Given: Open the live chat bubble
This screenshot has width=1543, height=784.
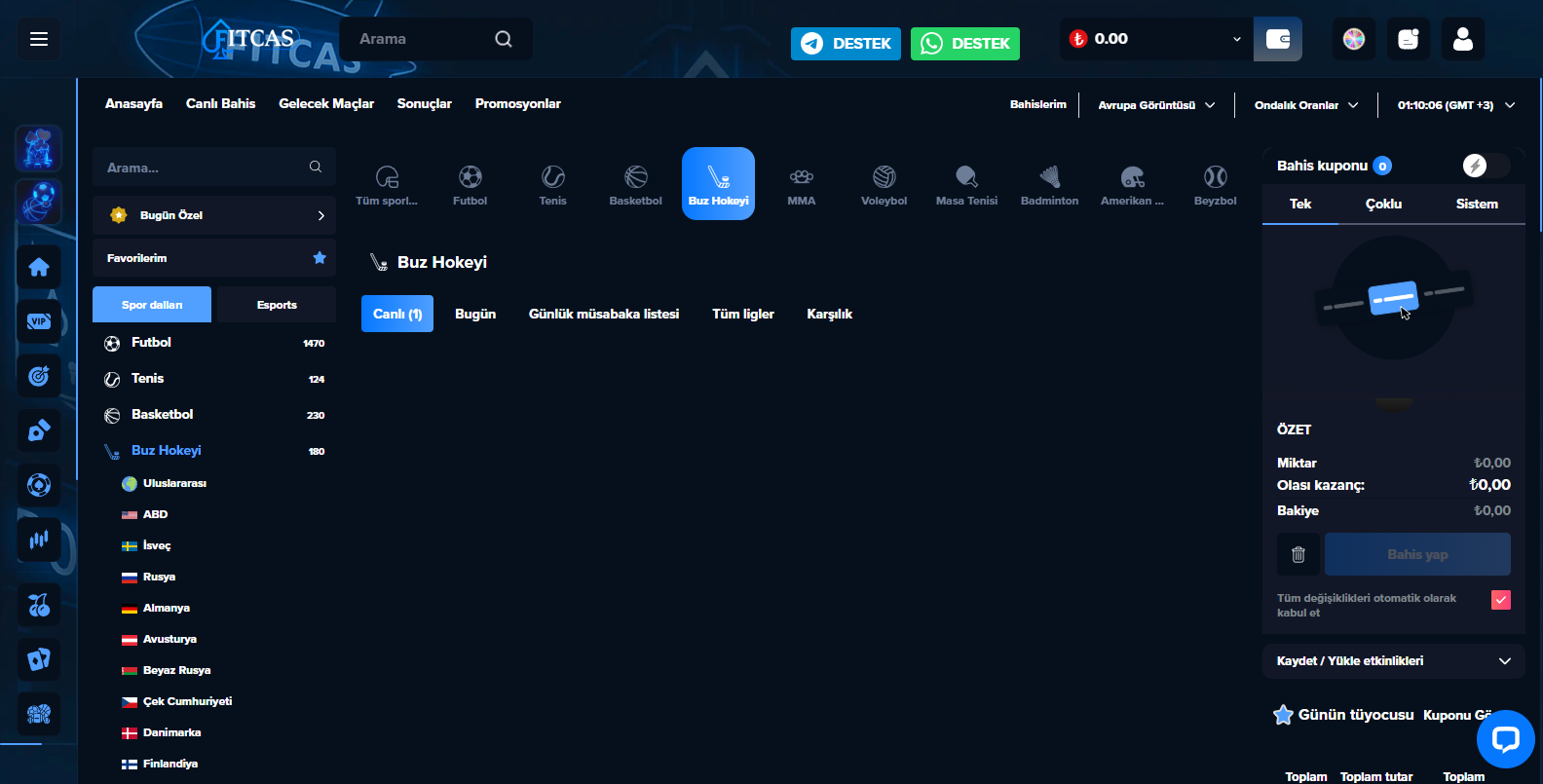Looking at the screenshot, I should (x=1505, y=740).
